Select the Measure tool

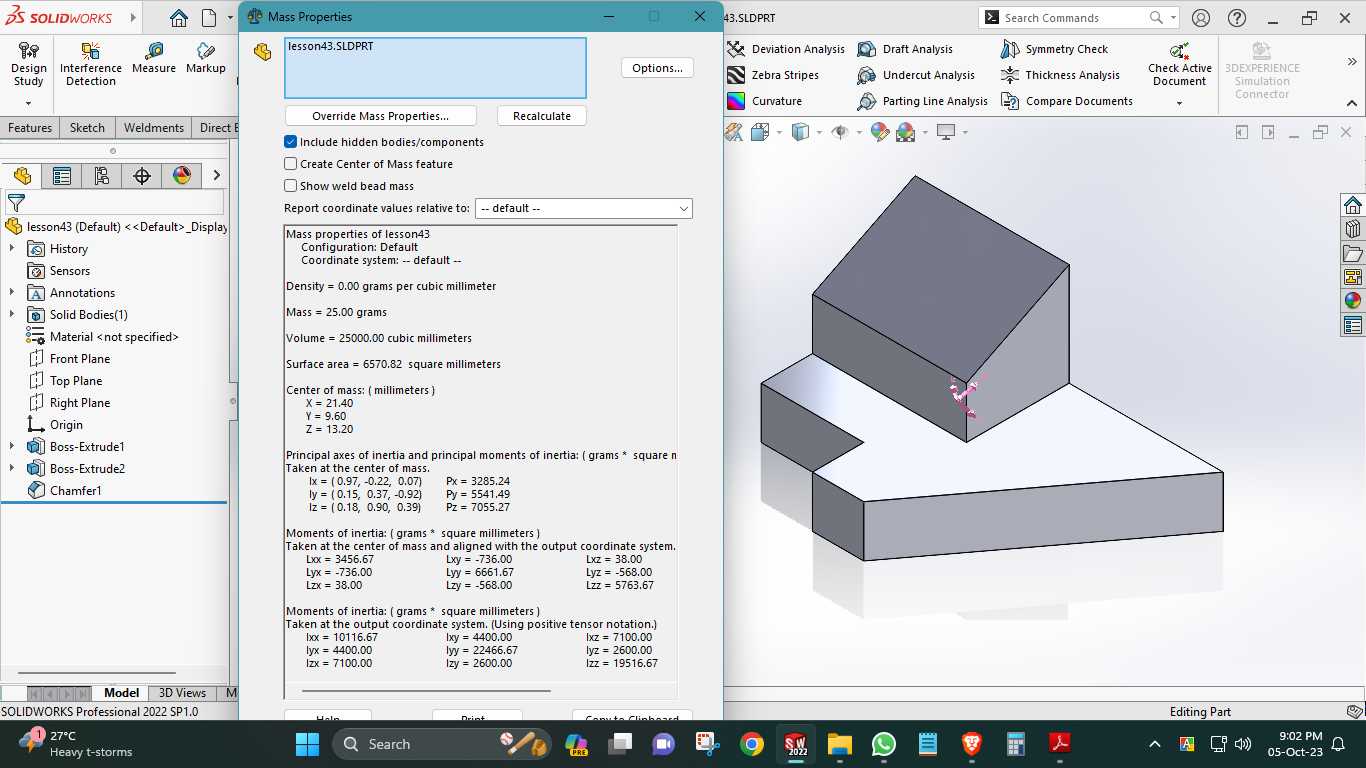click(x=153, y=58)
